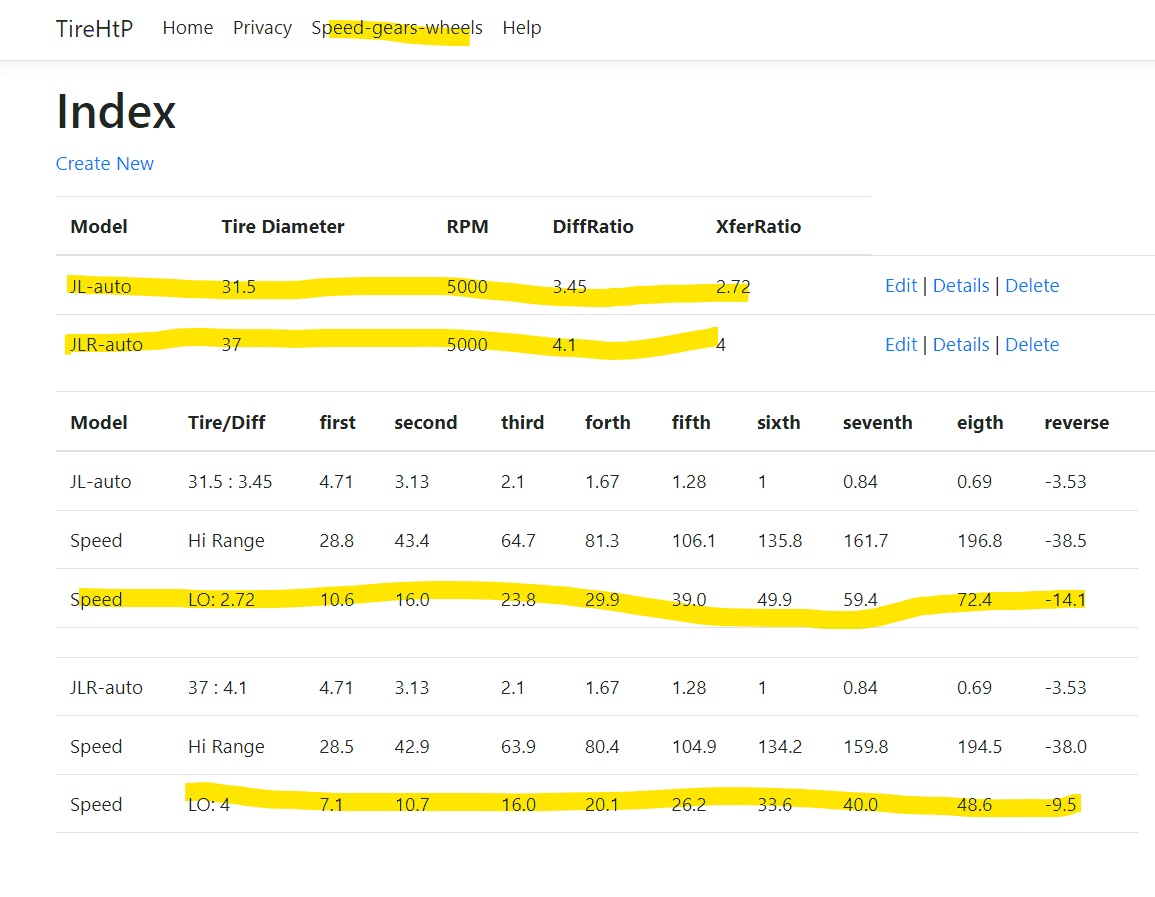Select the 33.6 low range speed

(x=774, y=805)
